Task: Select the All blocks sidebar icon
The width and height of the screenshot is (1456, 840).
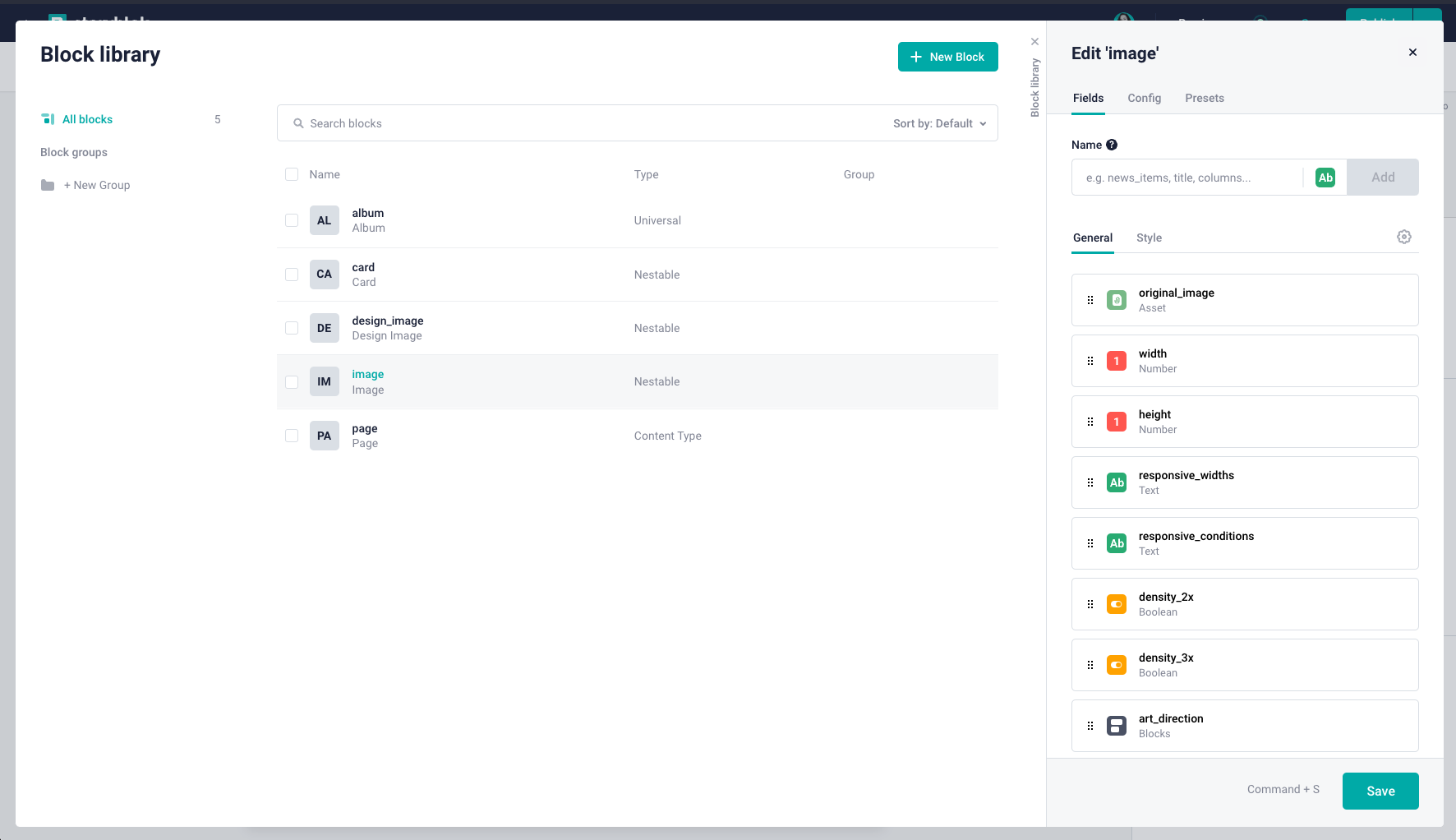Action: pos(48,118)
